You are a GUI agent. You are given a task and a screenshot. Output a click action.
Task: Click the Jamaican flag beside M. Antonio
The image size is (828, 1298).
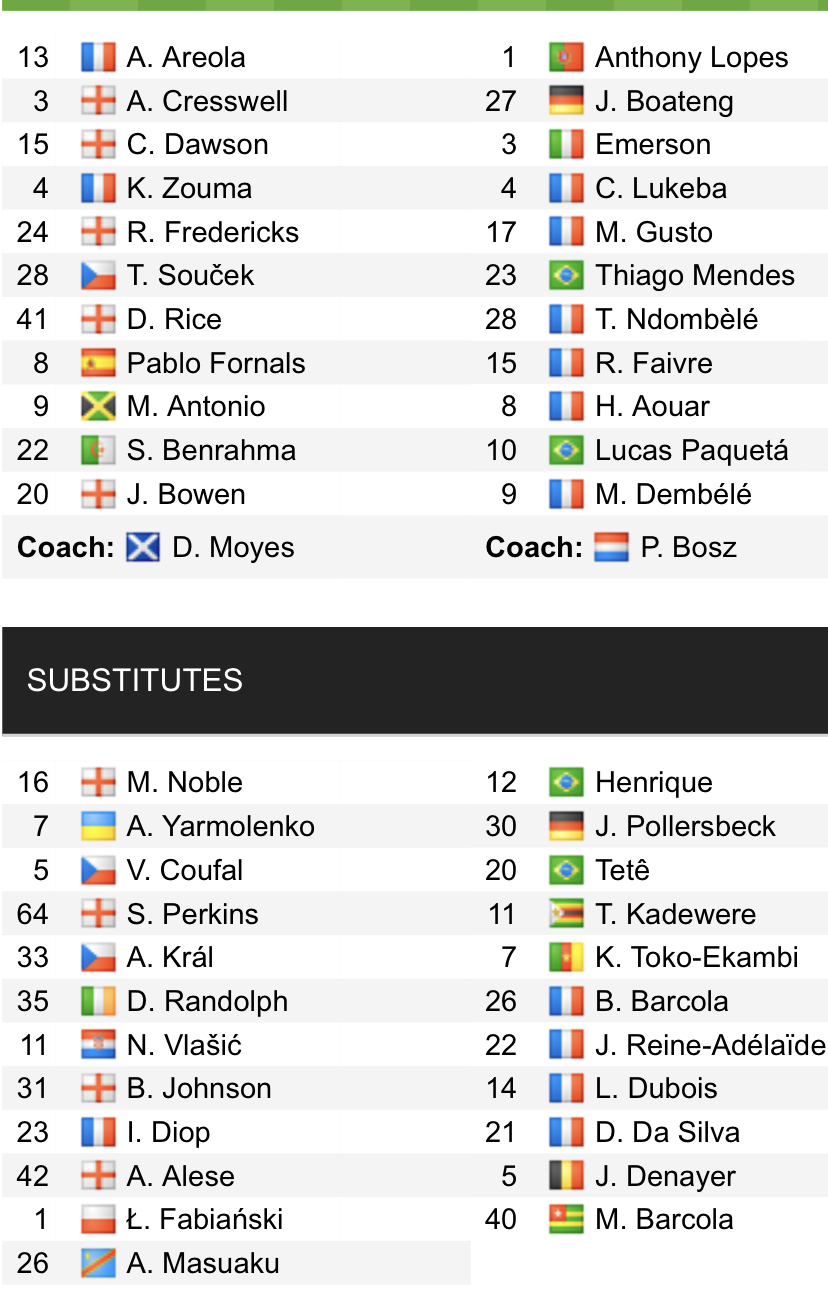coord(98,407)
